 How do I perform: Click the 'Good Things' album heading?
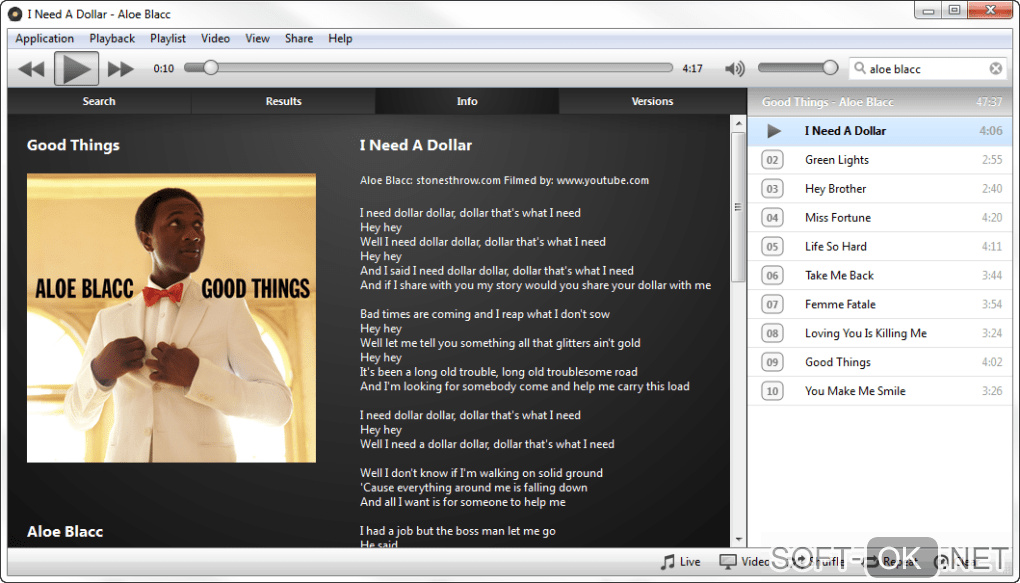tap(74, 145)
